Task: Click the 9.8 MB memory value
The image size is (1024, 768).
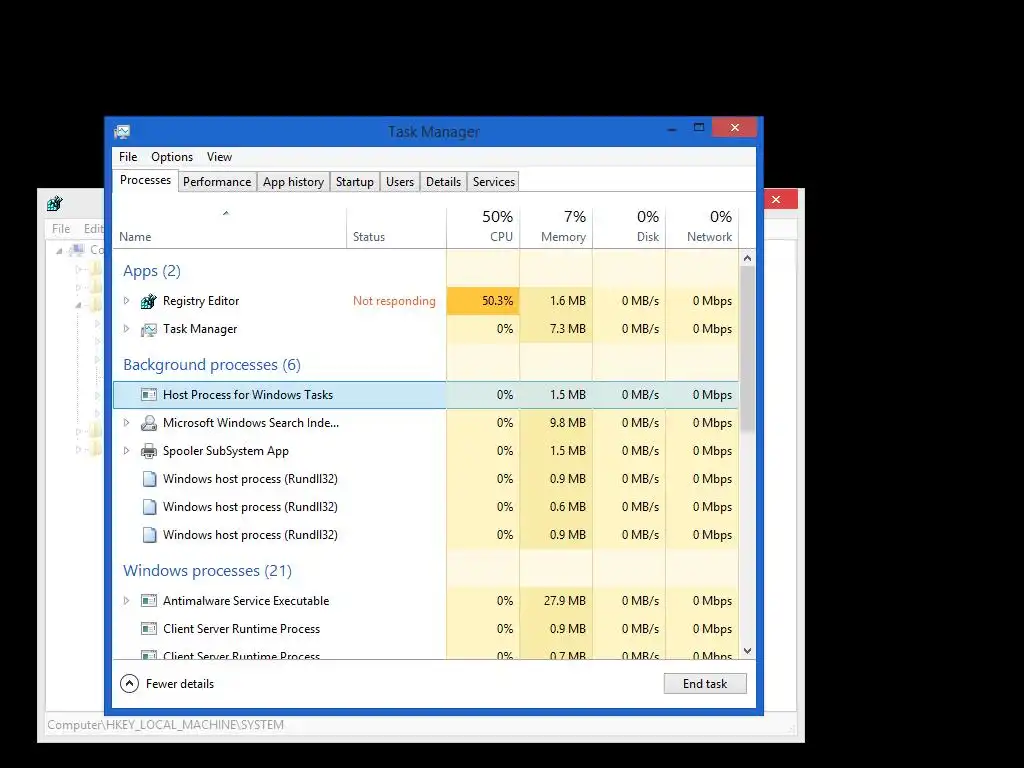Action: click(568, 423)
